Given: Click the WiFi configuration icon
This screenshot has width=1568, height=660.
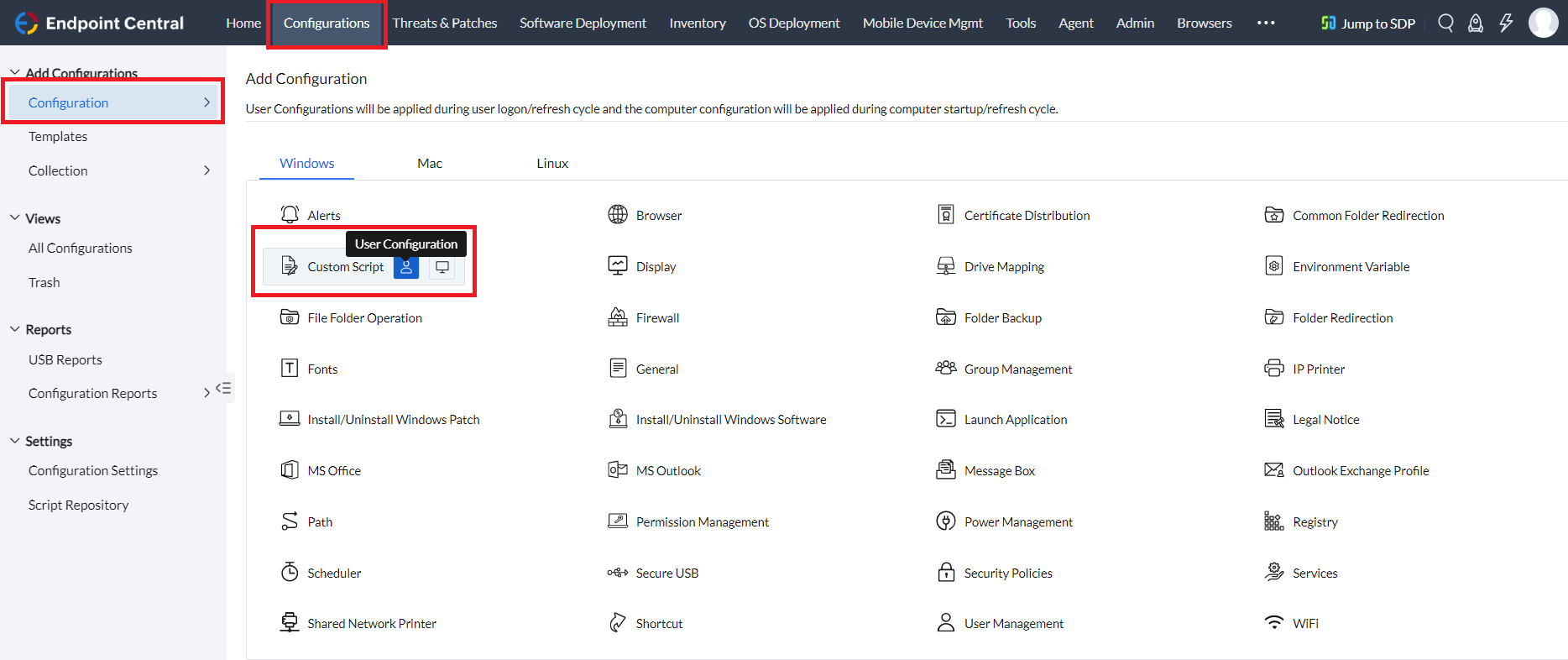Looking at the screenshot, I should (1273, 623).
